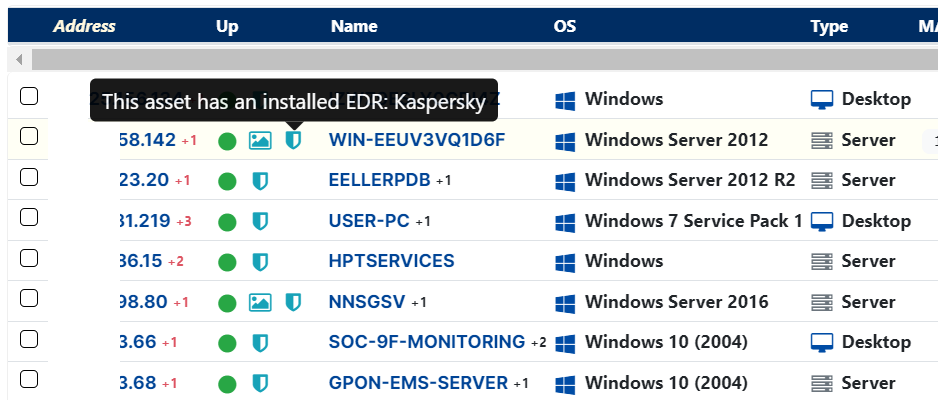
Task: Click screenshot image icon for NNSGSV
Action: click(260, 302)
